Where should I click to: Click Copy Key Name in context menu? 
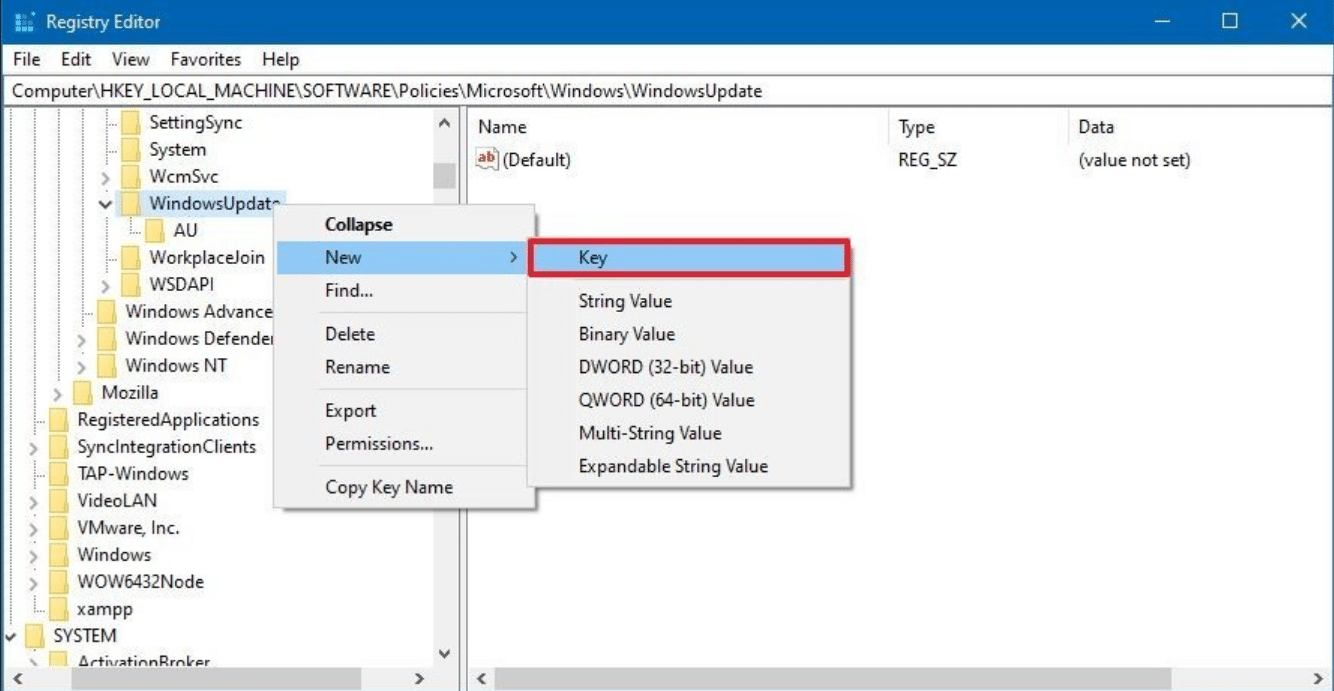pyautogui.click(x=388, y=488)
